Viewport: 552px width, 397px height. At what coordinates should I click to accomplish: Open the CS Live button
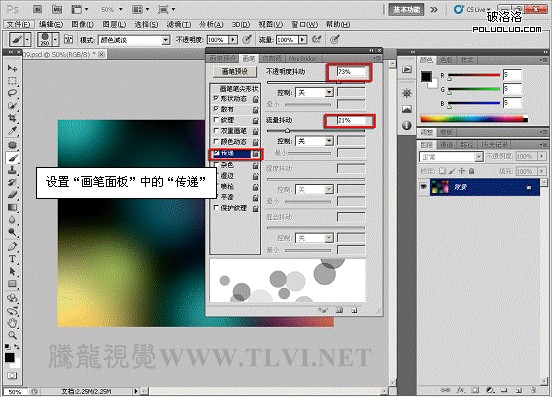point(473,10)
